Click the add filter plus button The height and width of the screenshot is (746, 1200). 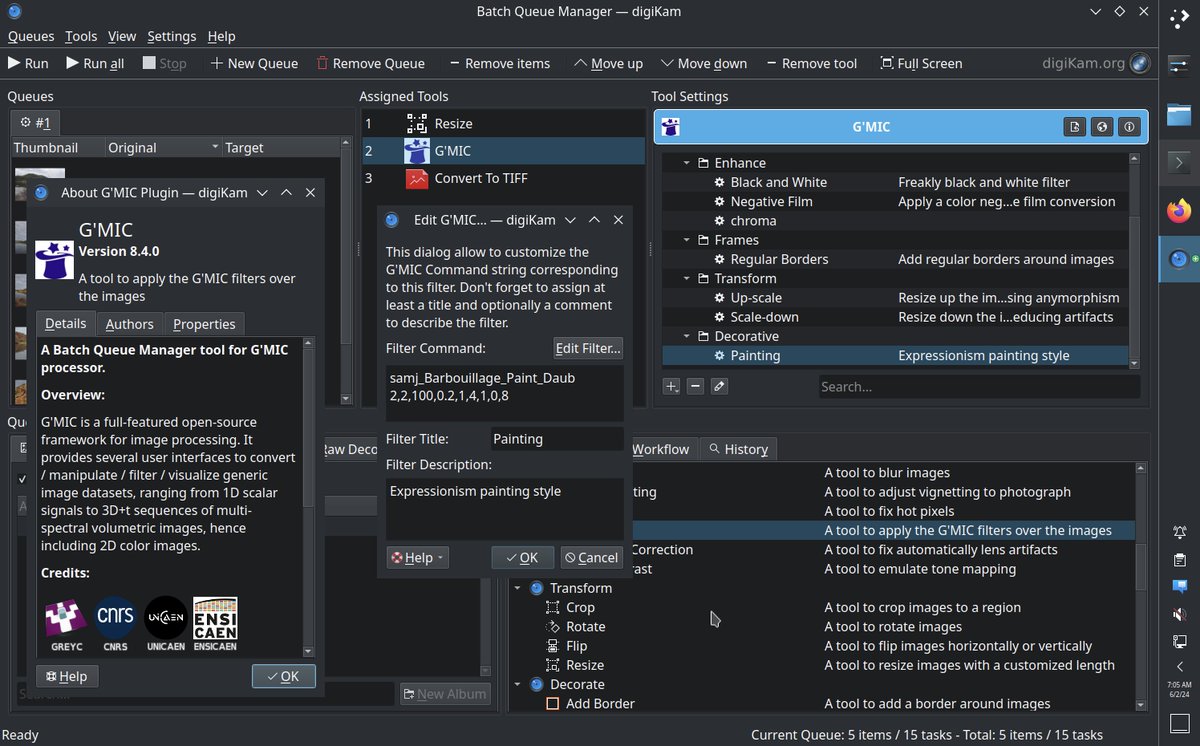tap(672, 386)
